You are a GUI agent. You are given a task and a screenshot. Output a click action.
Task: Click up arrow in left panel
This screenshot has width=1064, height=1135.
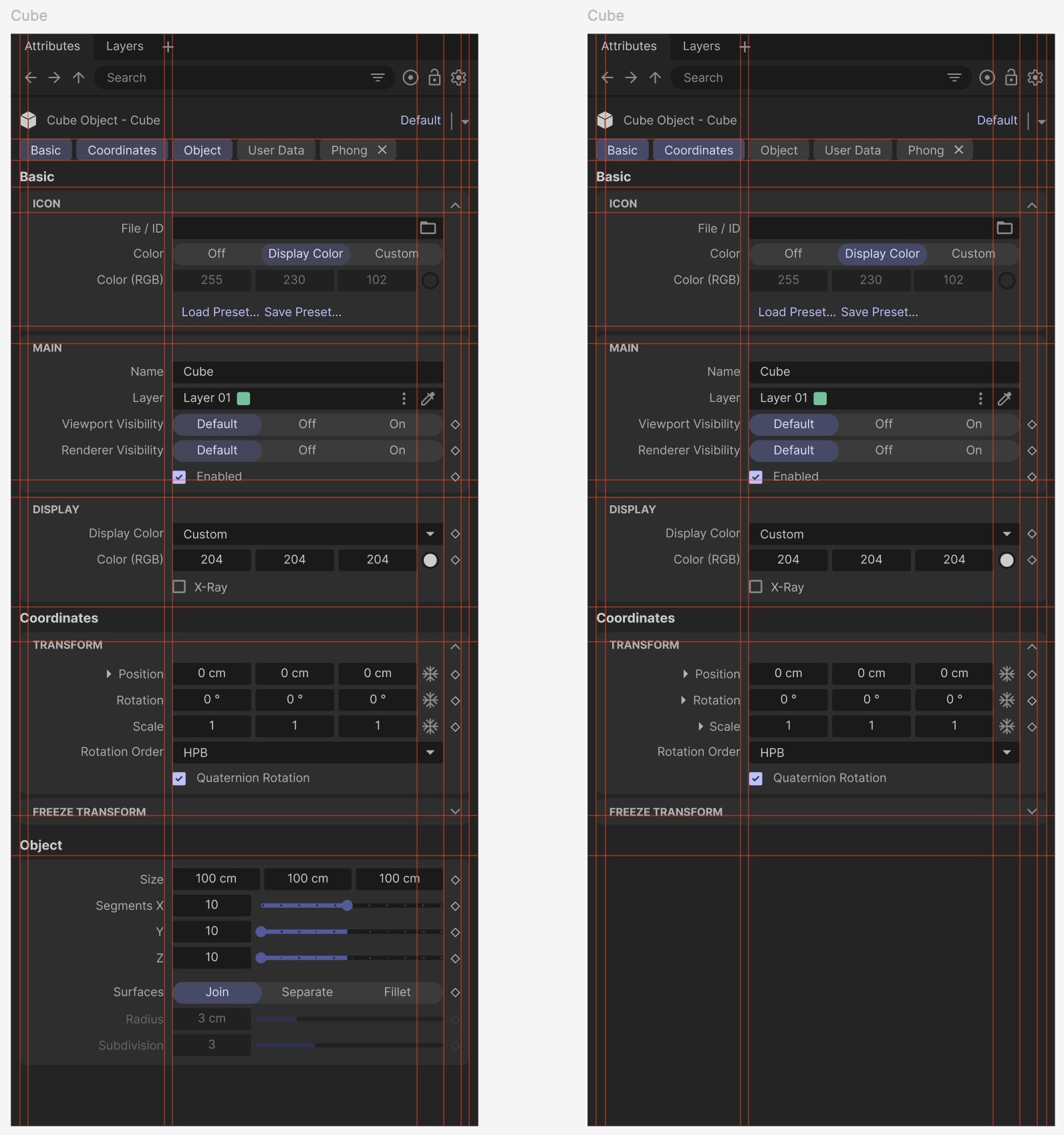click(x=78, y=78)
